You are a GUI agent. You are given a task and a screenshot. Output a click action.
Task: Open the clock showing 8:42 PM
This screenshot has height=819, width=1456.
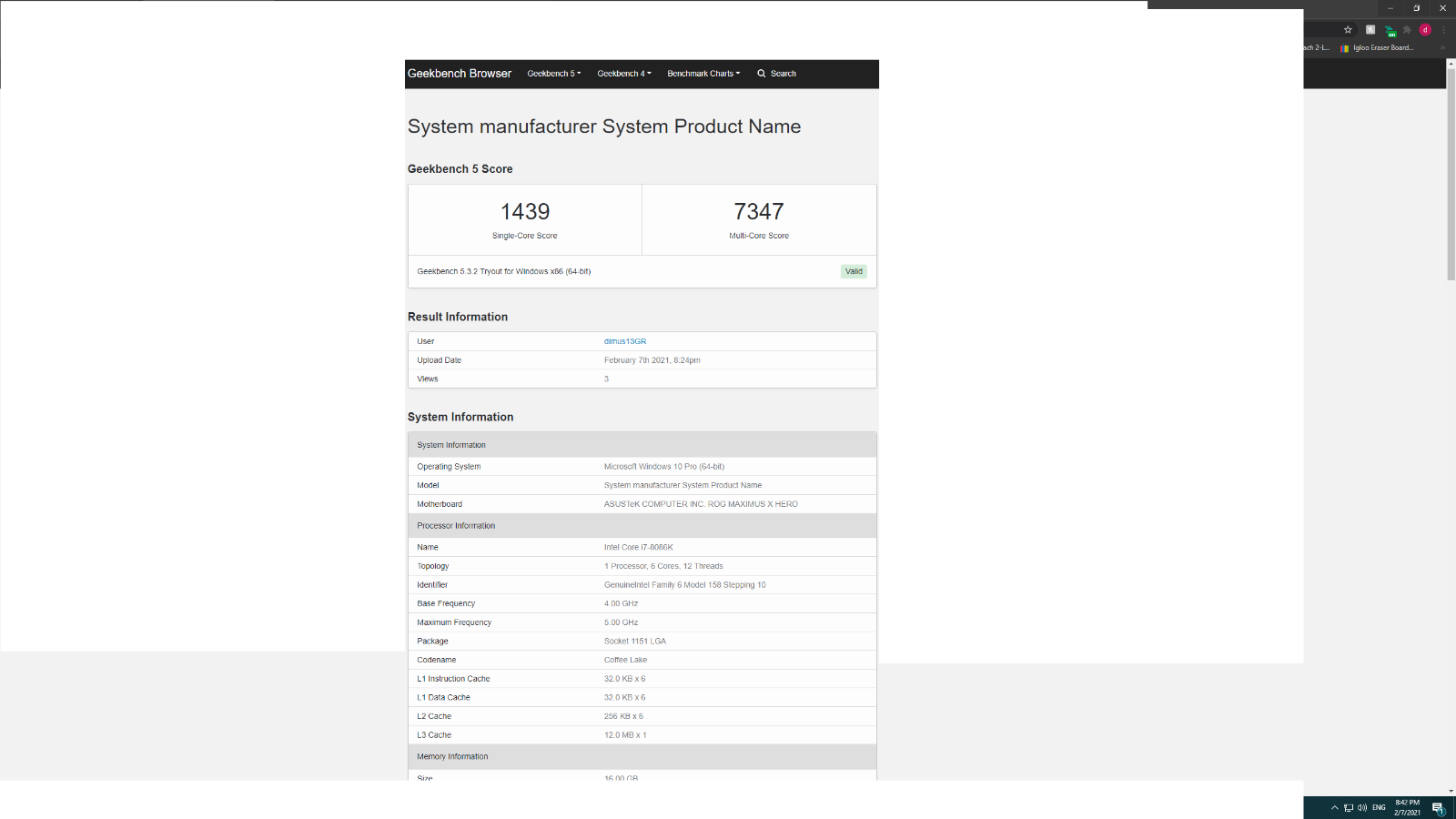pyautogui.click(x=1407, y=807)
